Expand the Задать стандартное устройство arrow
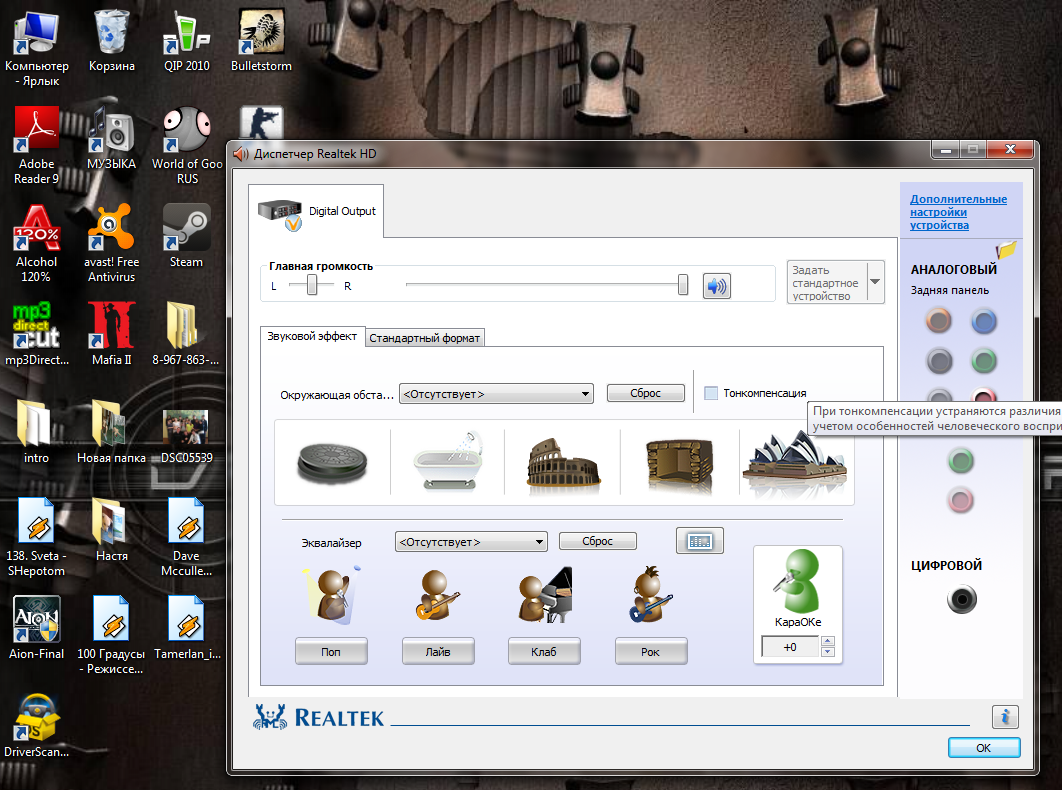 (875, 282)
